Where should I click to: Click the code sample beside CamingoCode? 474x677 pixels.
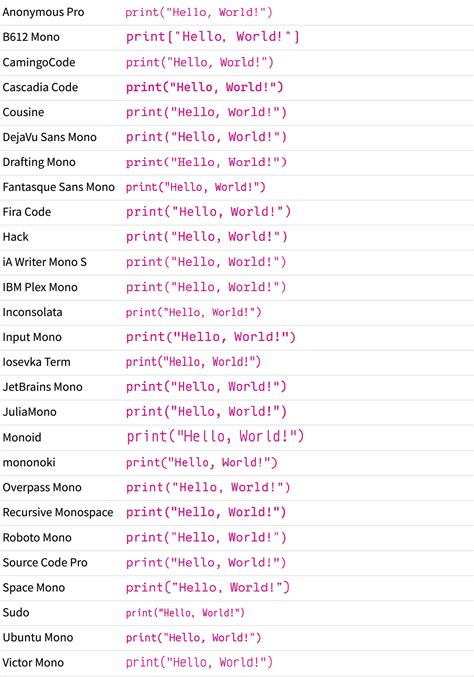tap(199, 63)
